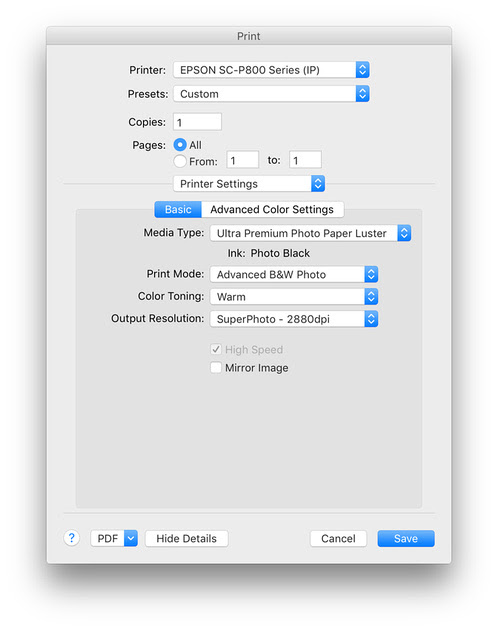Click the help question mark icon
The height and width of the screenshot is (630, 498).
pos(72,538)
